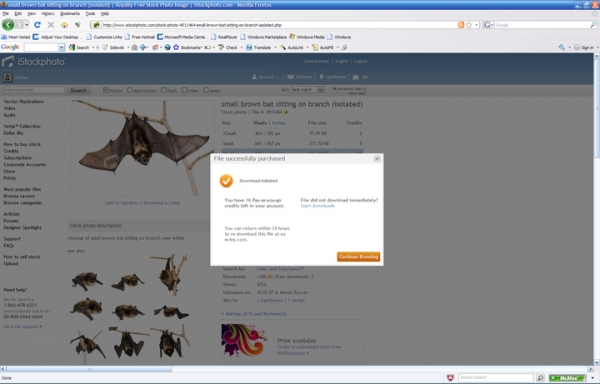Click the AutoFill toolbar button
The height and width of the screenshot is (384, 600).
(x=323, y=47)
